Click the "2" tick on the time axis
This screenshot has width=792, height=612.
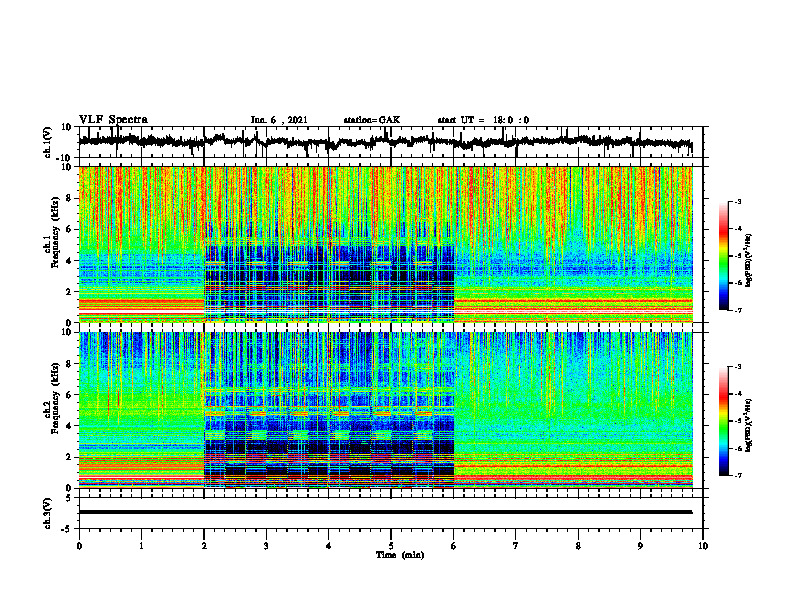pyautogui.click(x=204, y=546)
